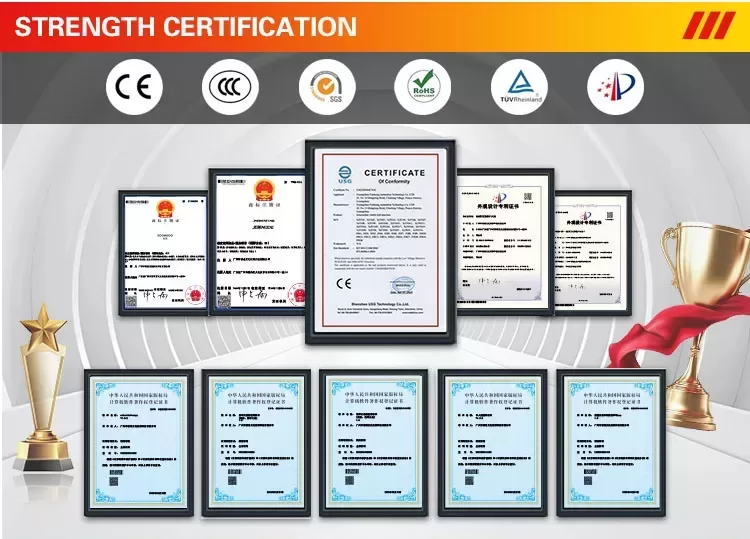Click the QR code on the first design patent certificate

(528, 197)
